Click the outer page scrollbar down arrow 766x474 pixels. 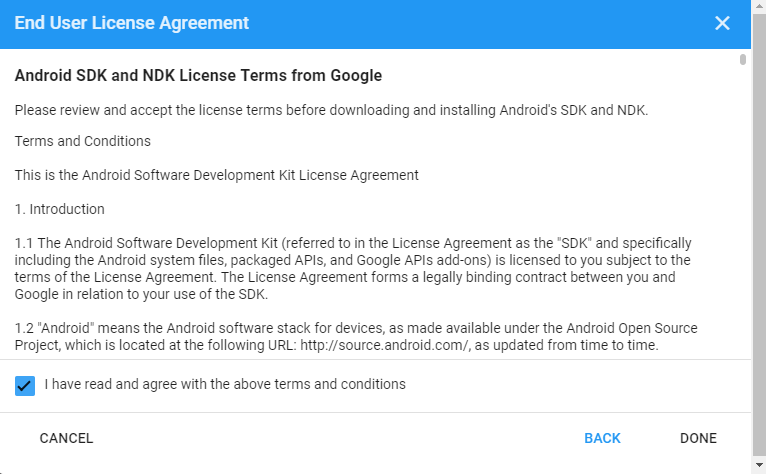pos(759,465)
